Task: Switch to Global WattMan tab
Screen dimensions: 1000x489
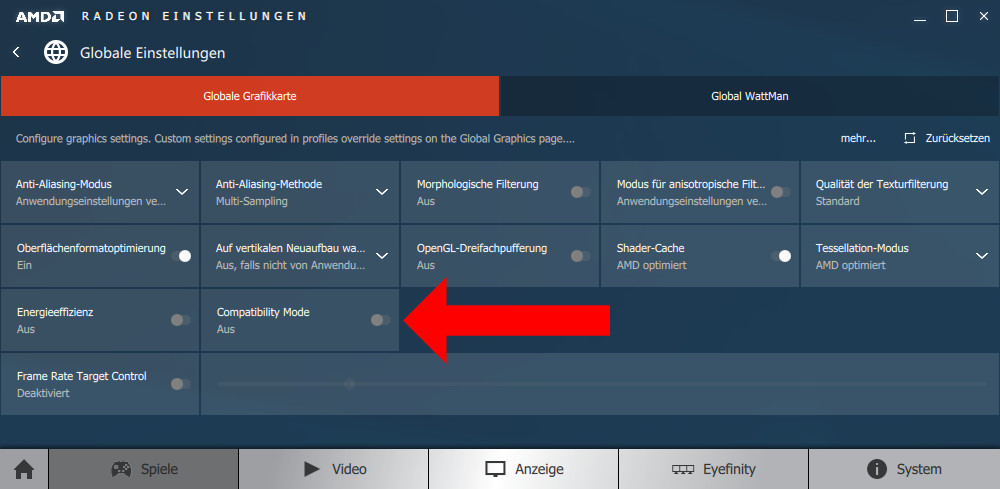Action: [x=750, y=96]
